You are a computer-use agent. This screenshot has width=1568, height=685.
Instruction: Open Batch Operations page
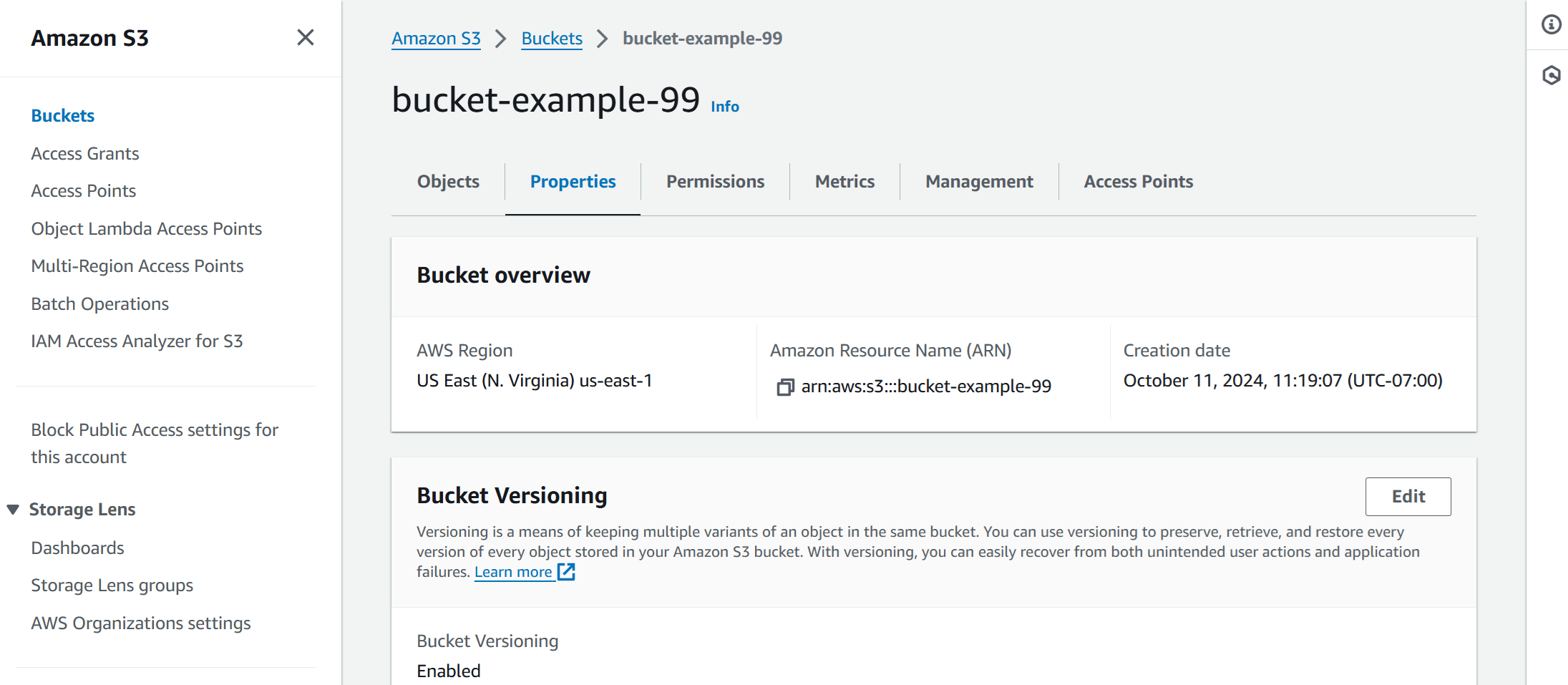pos(99,303)
